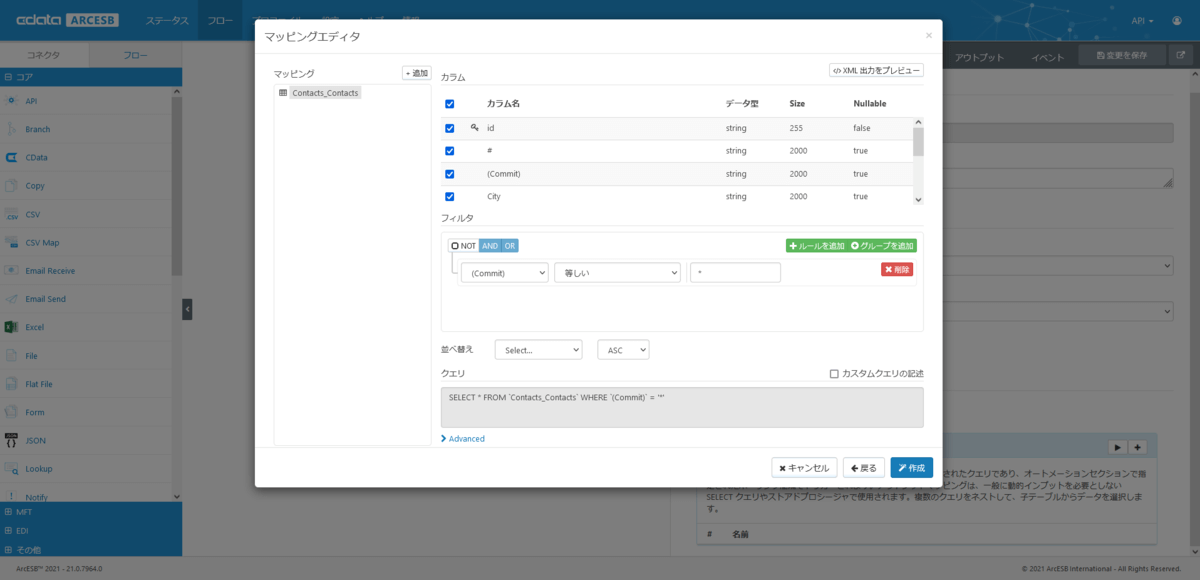This screenshot has width=1200, height=580.
Task: Preview XML output
Action: click(876, 71)
